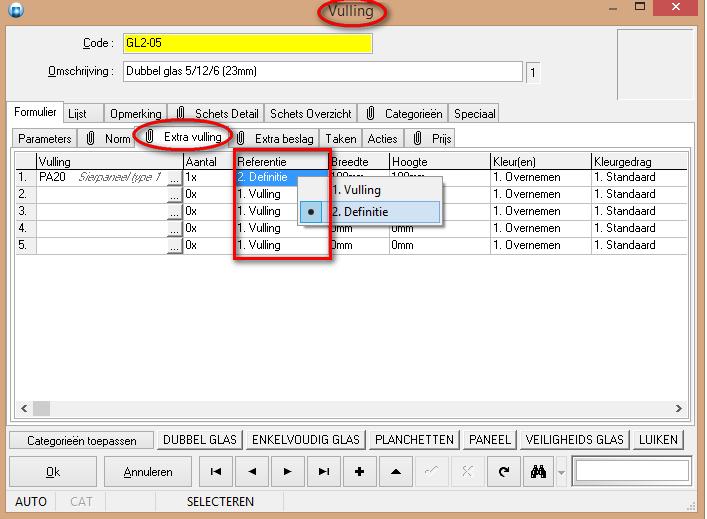Apply the DUBBEL GLAS category

tap(200, 440)
